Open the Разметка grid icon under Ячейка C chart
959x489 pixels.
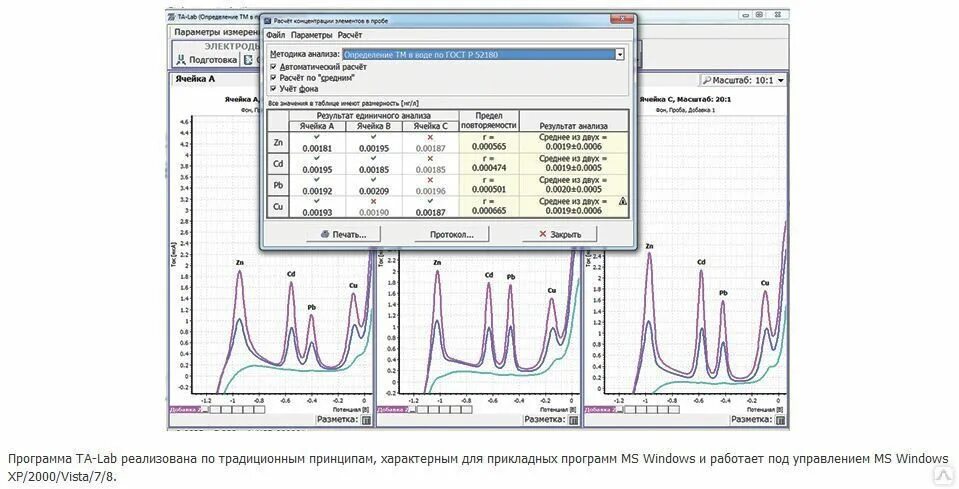point(780,421)
